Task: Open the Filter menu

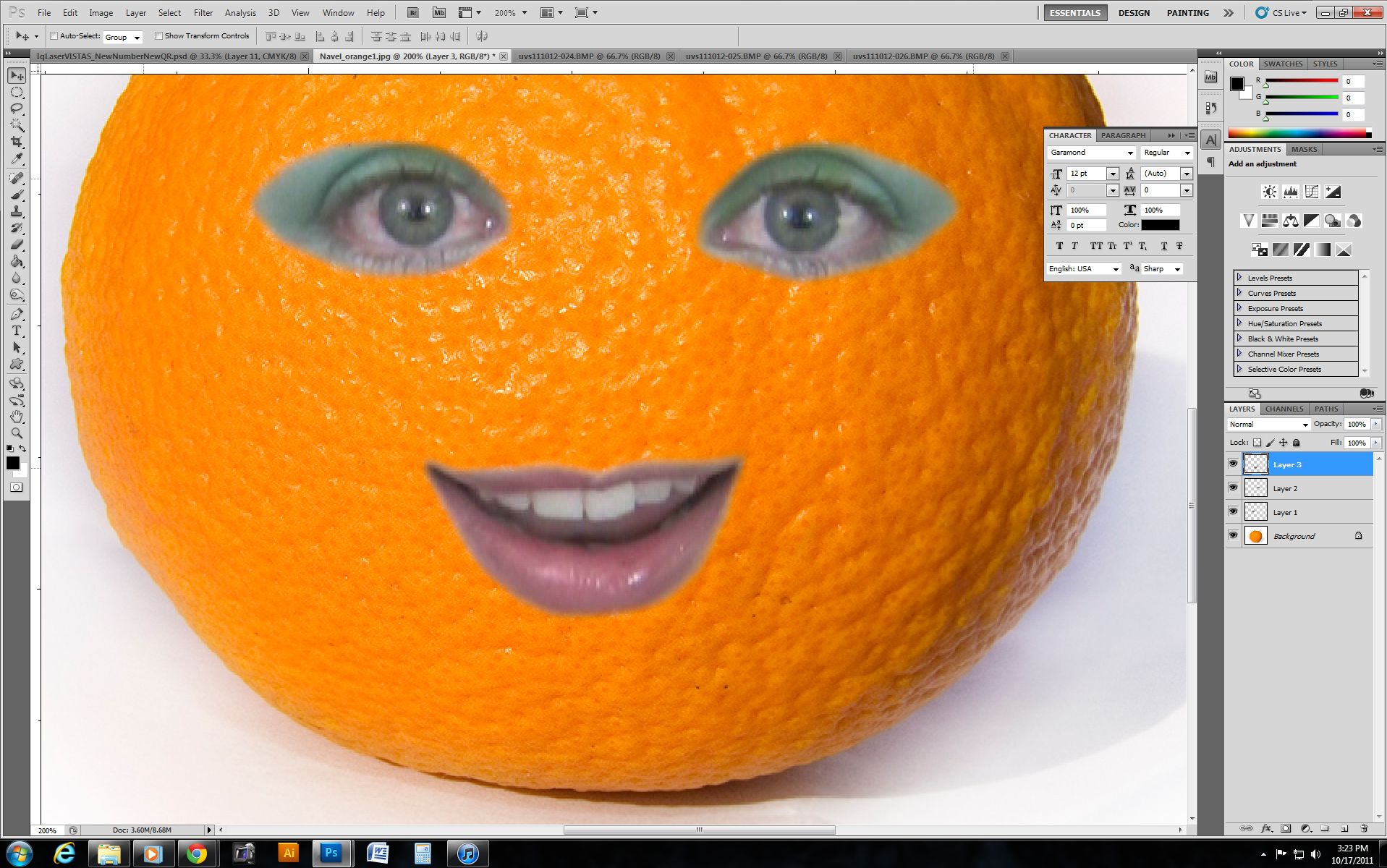Action: click(203, 12)
